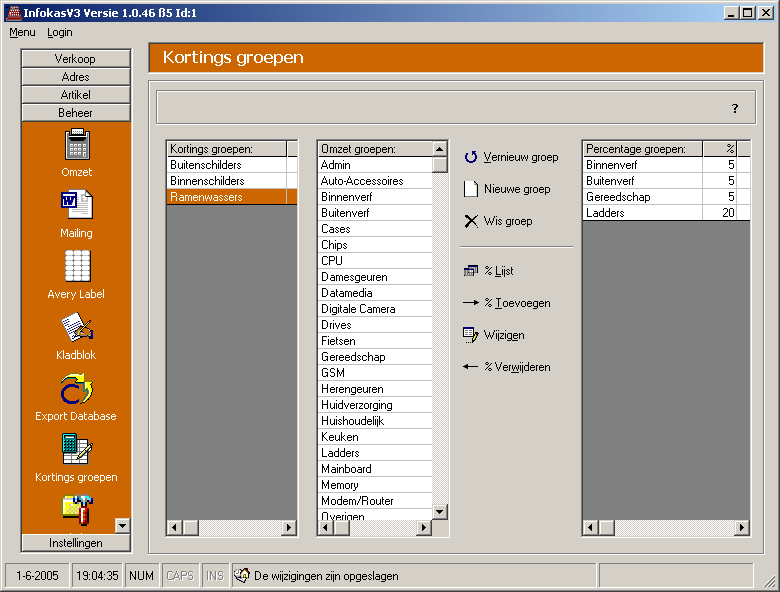Expand the Verkoop sidebar section
Screen dimensions: 780x592
point(75,59)
